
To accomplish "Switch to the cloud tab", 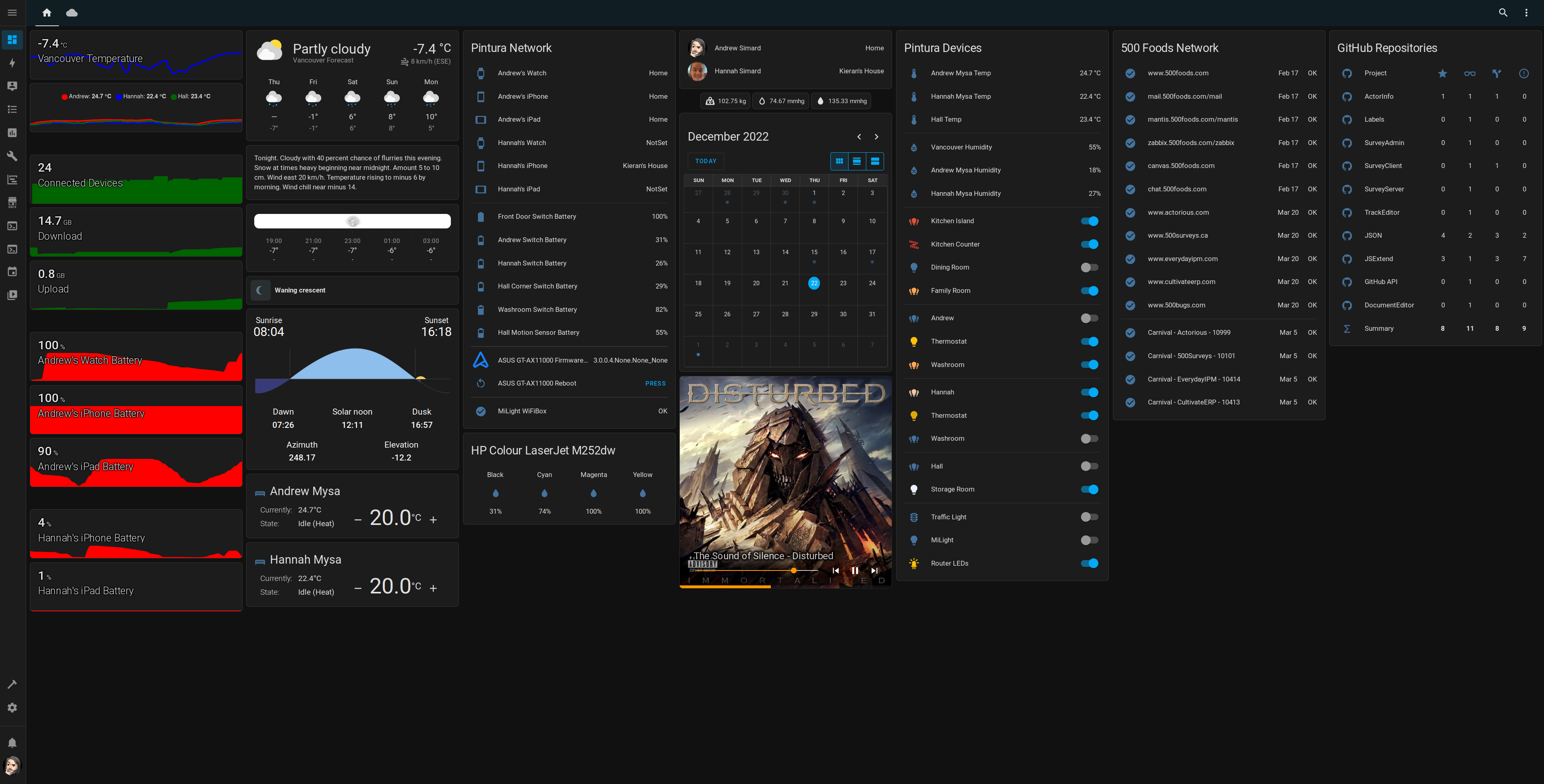I will (72, 12).
